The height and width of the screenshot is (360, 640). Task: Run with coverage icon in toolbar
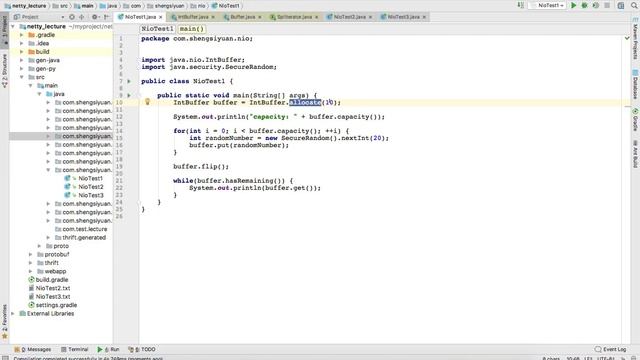(x=596, y=6)
